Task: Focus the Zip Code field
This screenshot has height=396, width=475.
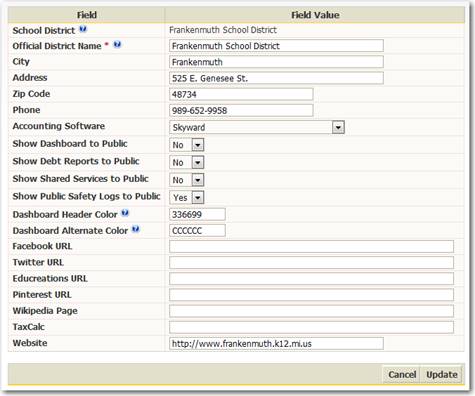Action: [241, 94]
